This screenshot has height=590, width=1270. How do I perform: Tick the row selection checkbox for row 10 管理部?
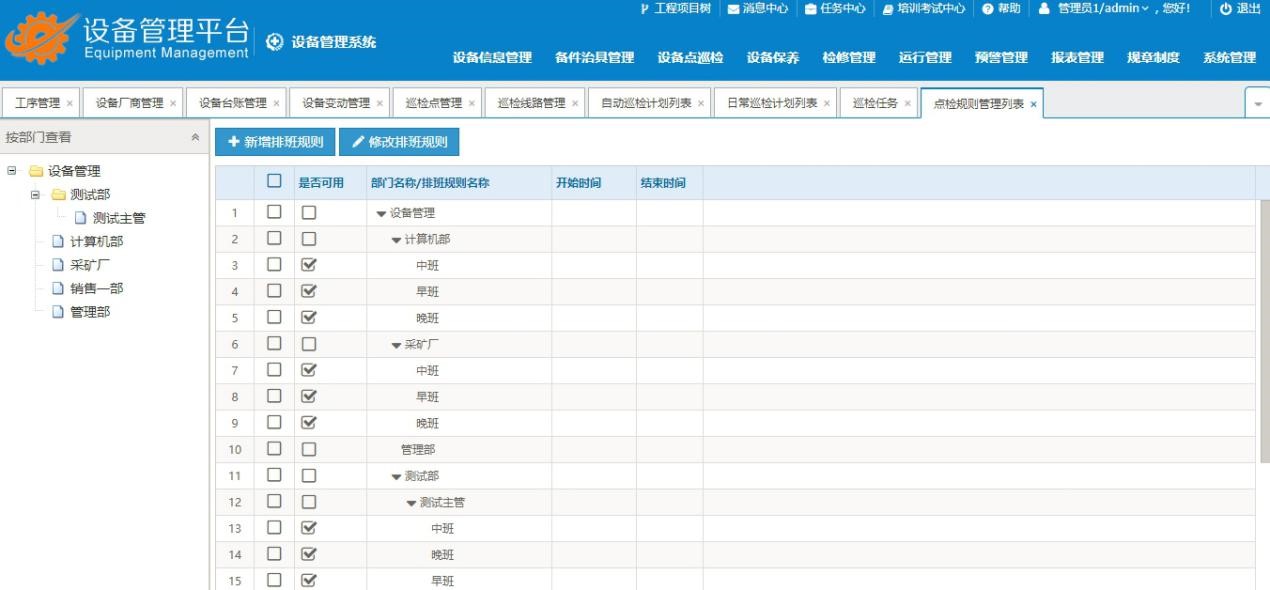(274, 449)
